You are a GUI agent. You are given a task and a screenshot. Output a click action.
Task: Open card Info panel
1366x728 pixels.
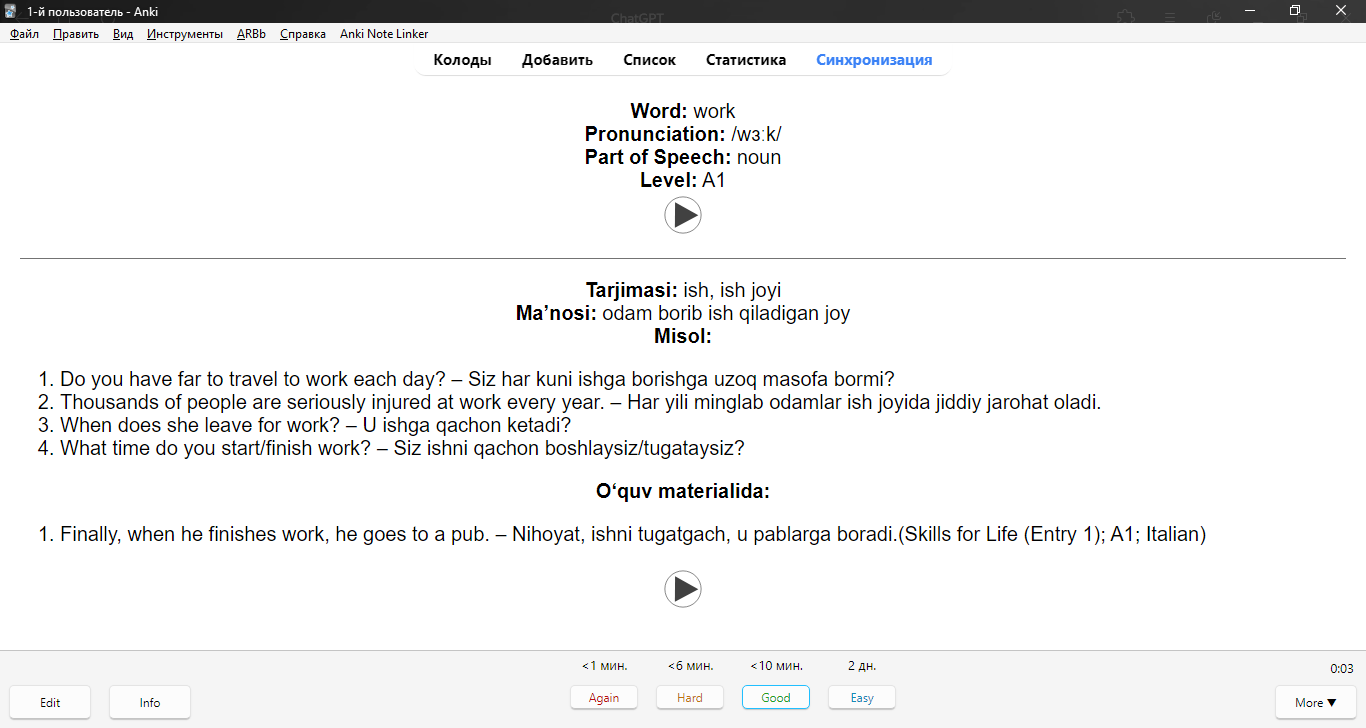(150, 702)
